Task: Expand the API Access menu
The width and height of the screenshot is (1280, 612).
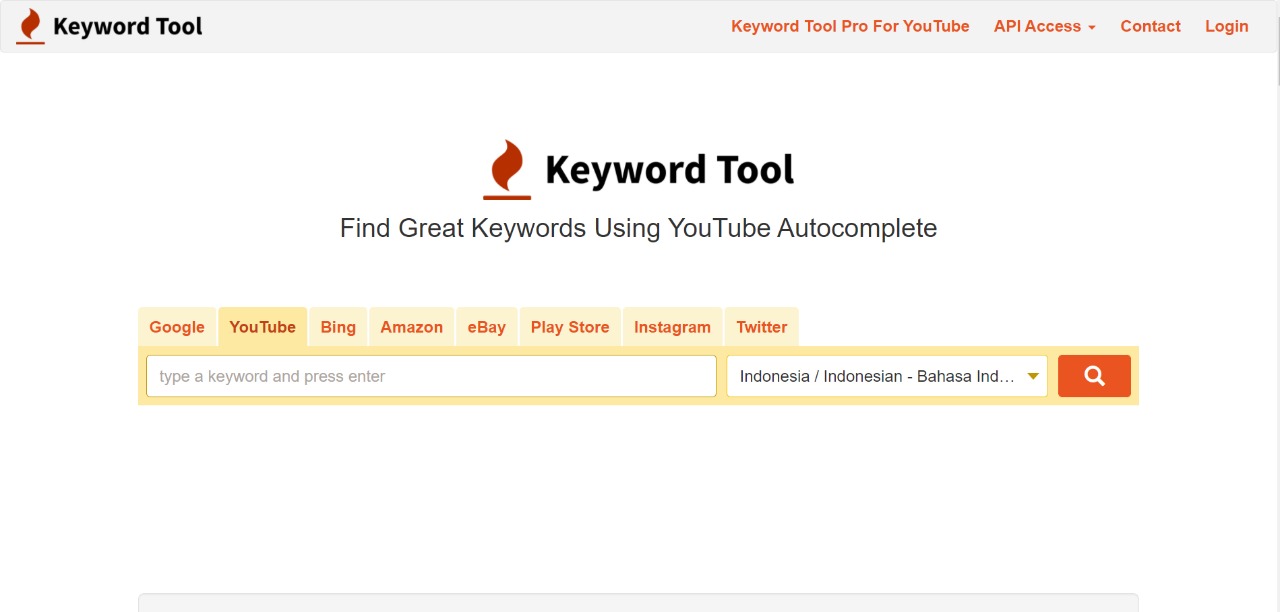Action: coord(1044,26)
